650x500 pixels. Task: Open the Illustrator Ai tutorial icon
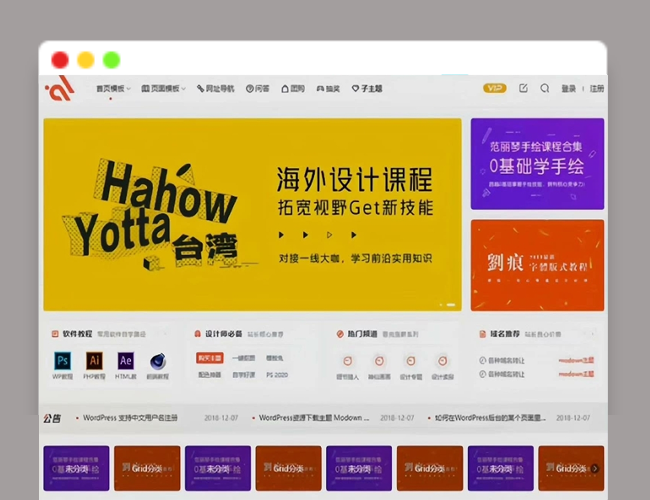click(95, 360)
